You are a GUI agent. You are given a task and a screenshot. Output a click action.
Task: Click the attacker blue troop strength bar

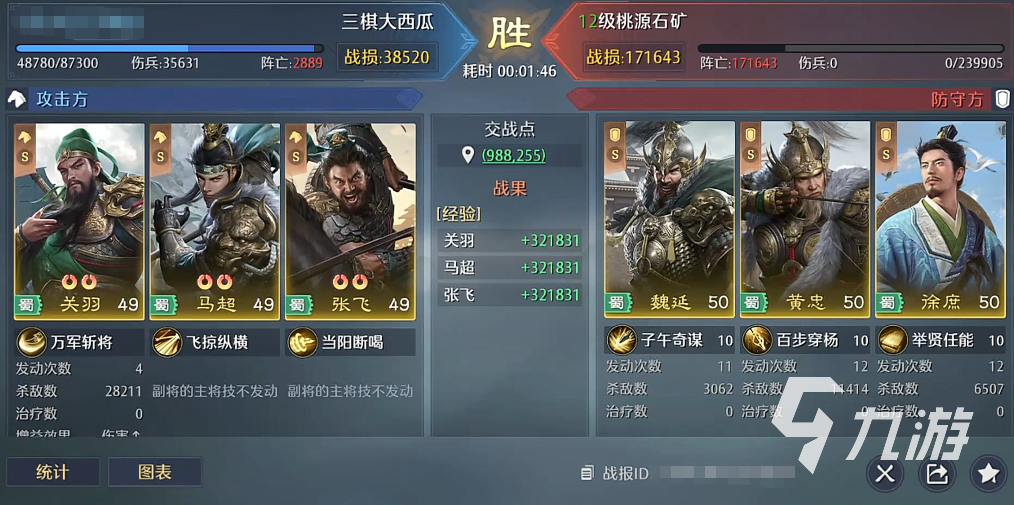169,48
